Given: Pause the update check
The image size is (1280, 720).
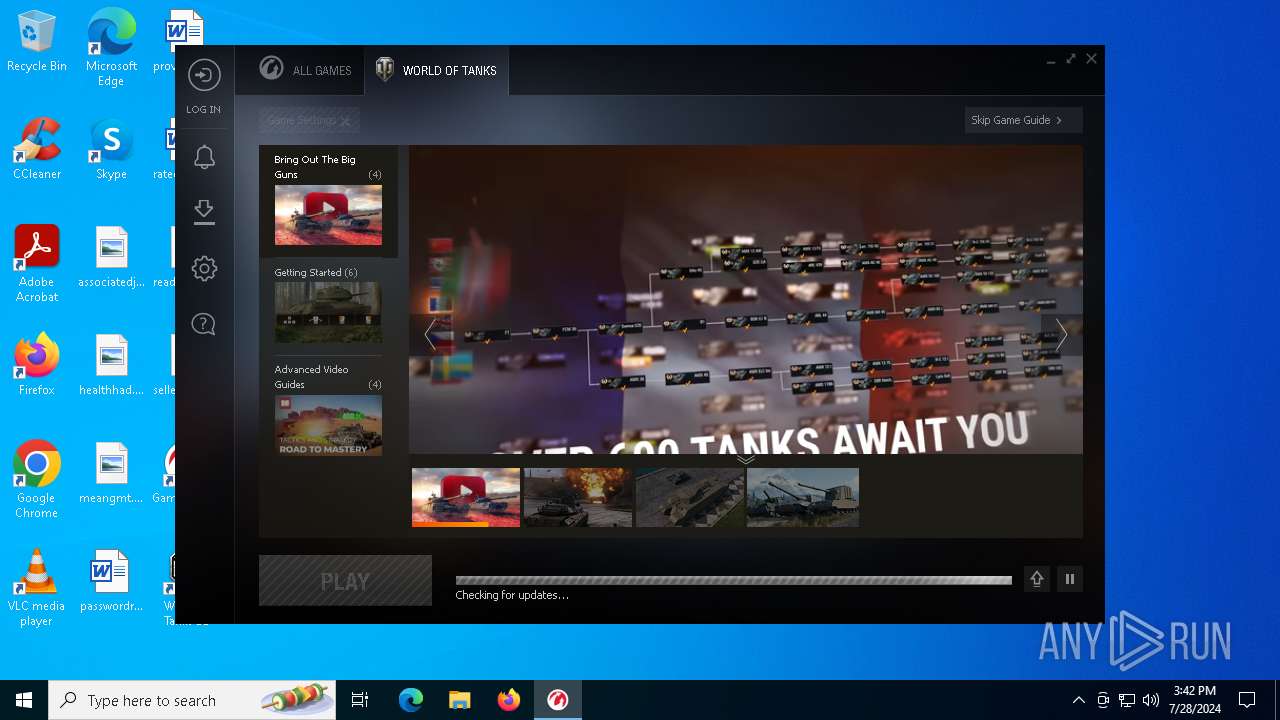Looking at the screenshot, I should (1070, 579).
